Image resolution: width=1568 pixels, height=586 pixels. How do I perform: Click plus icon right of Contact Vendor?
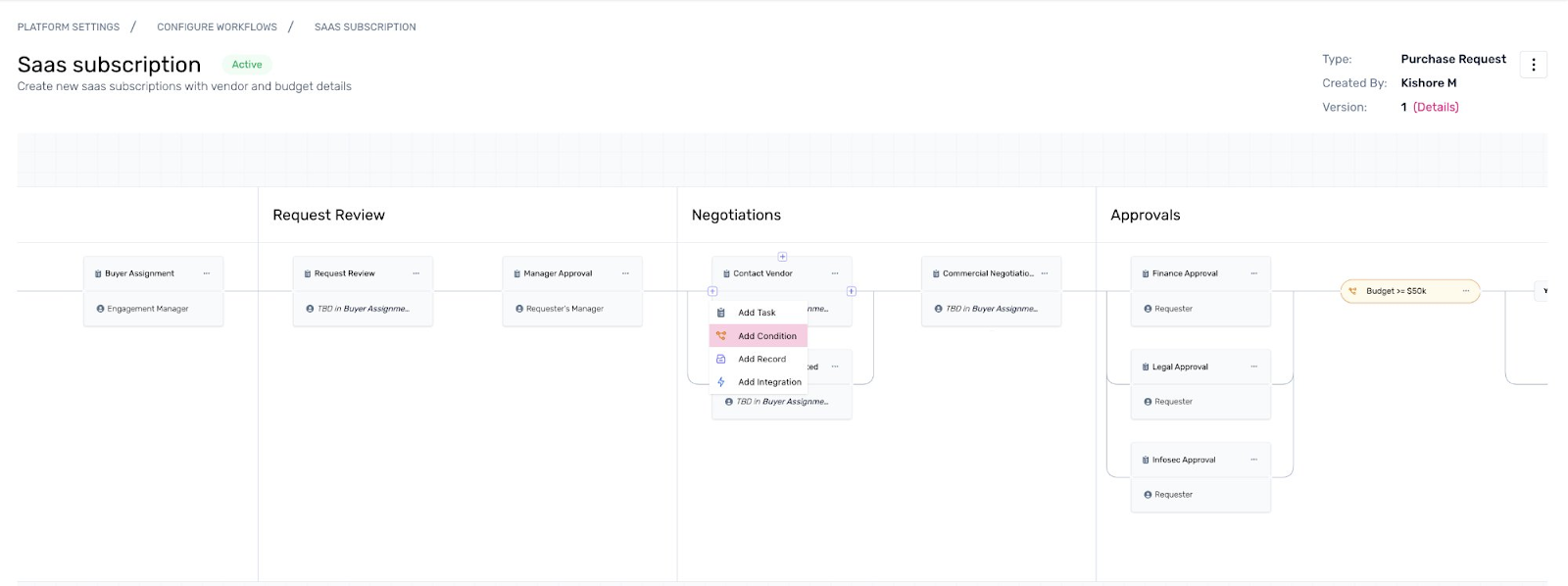852,291
